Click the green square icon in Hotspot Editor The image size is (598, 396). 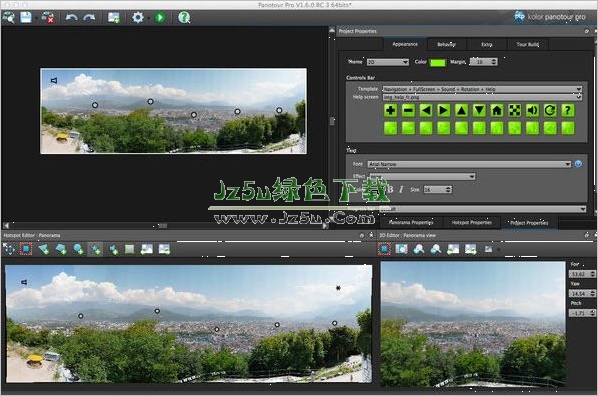130,250
